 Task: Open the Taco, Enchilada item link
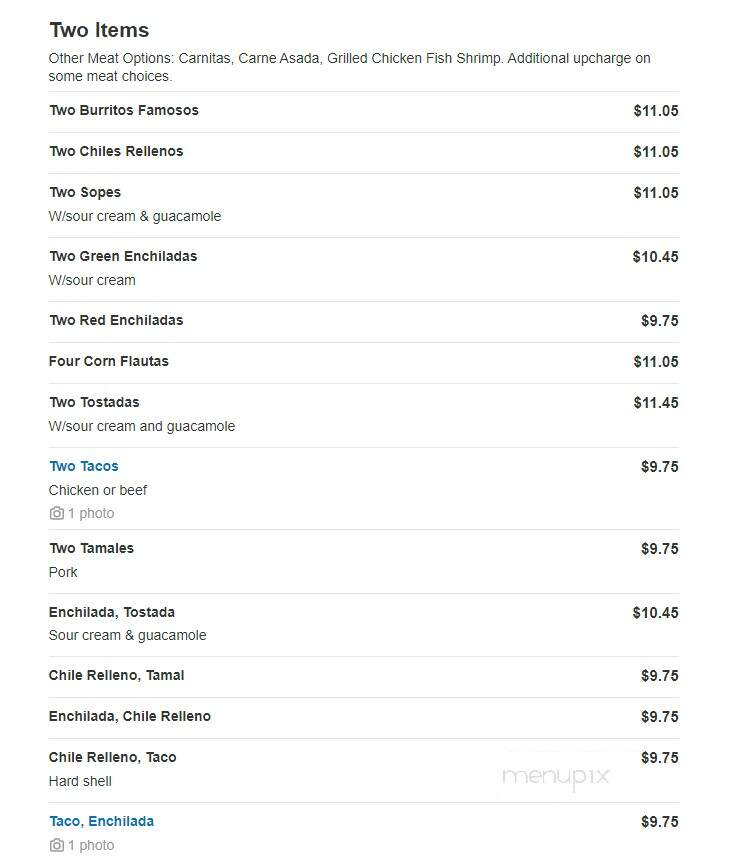[x=101, y=821]
